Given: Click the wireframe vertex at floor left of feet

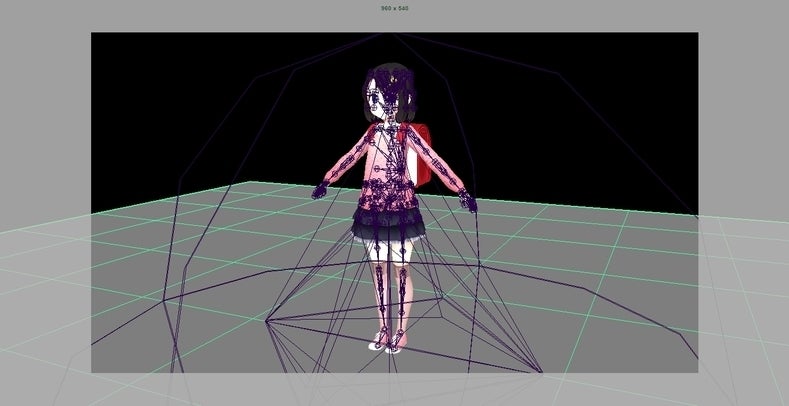Looking at the screenshot, I should click(268, 322).
